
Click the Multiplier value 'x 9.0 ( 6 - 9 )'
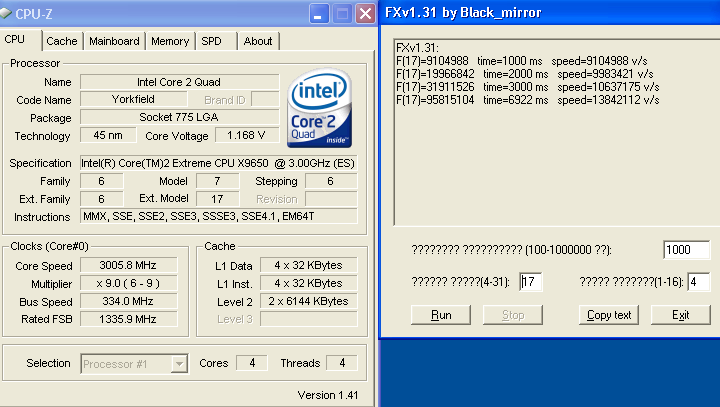click(x=129, y=283)
